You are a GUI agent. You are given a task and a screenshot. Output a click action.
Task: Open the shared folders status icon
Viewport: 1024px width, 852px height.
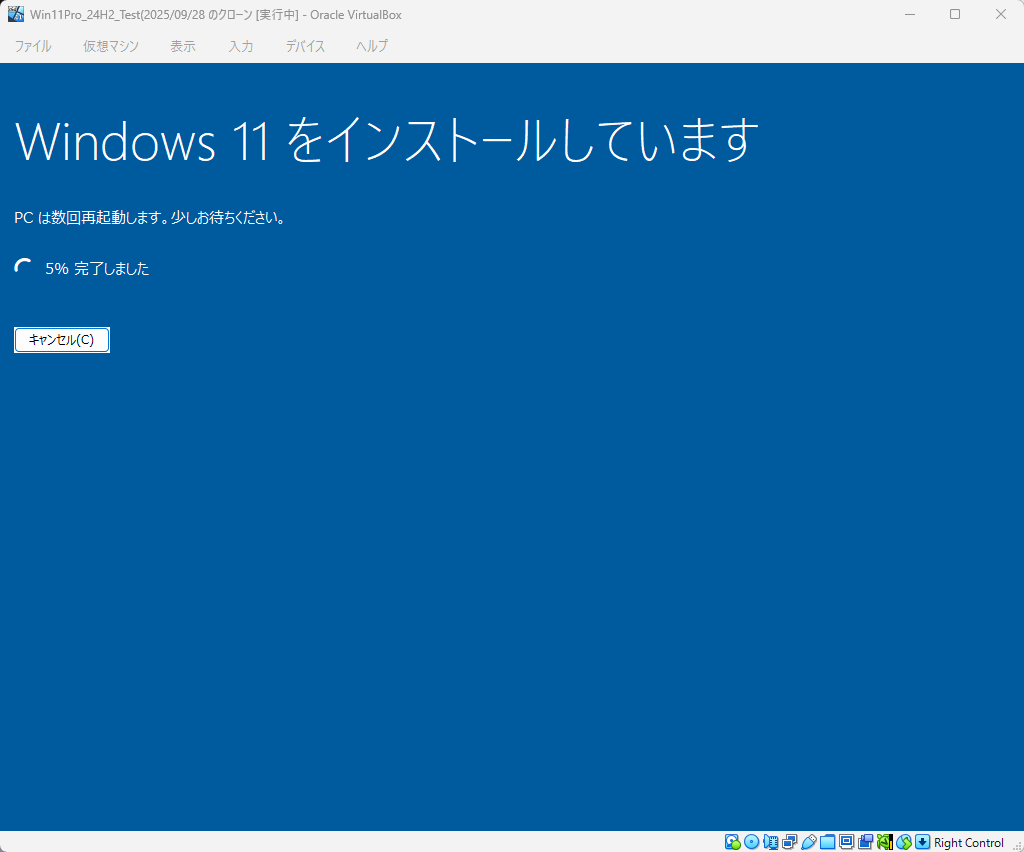point(827,842)
